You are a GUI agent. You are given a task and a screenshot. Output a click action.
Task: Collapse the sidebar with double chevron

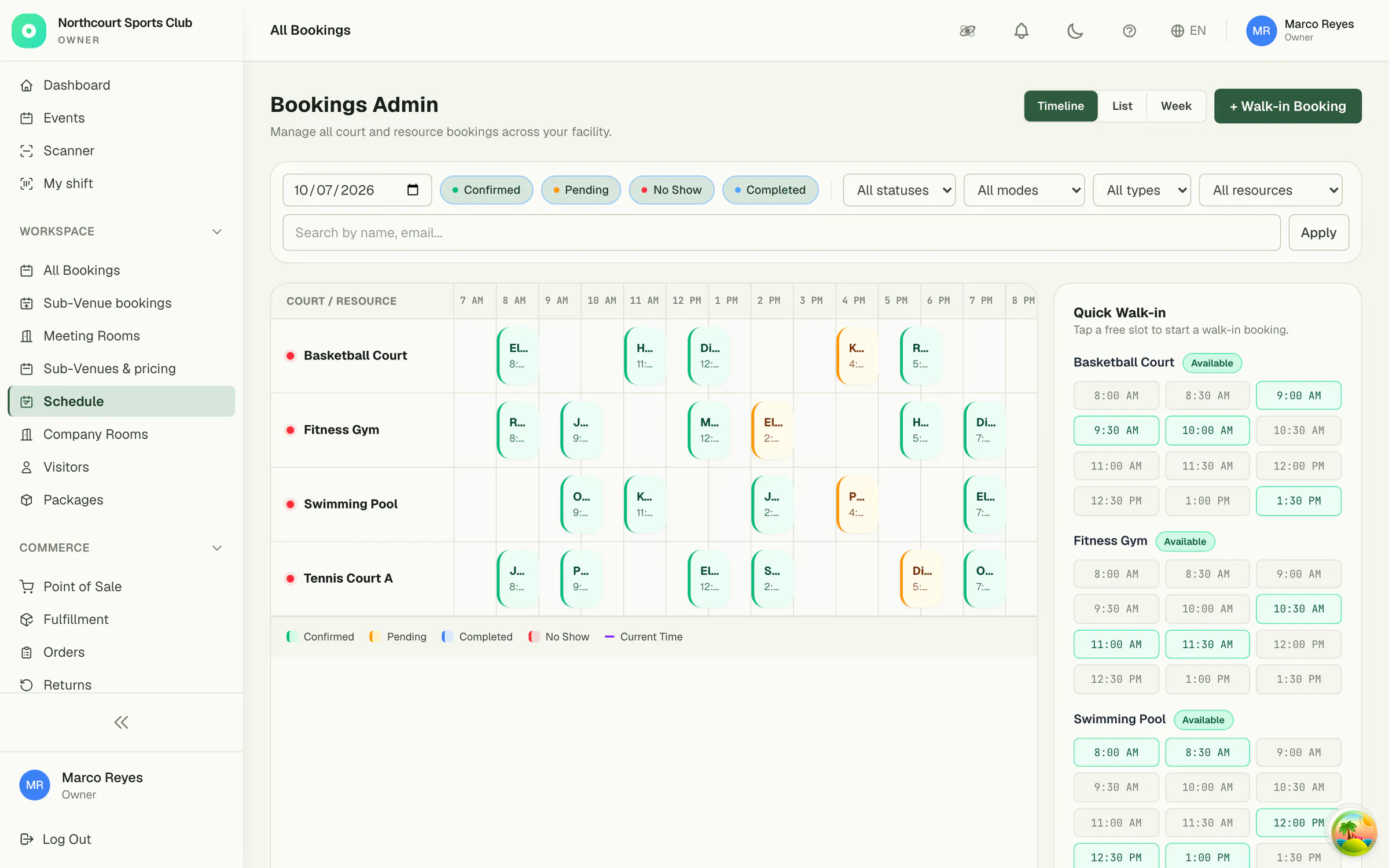coord(121,722)
